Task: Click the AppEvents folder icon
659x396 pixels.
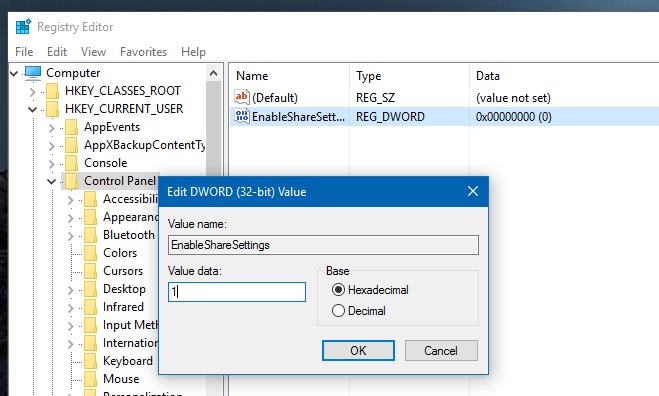Action: (x=71, y=127)
